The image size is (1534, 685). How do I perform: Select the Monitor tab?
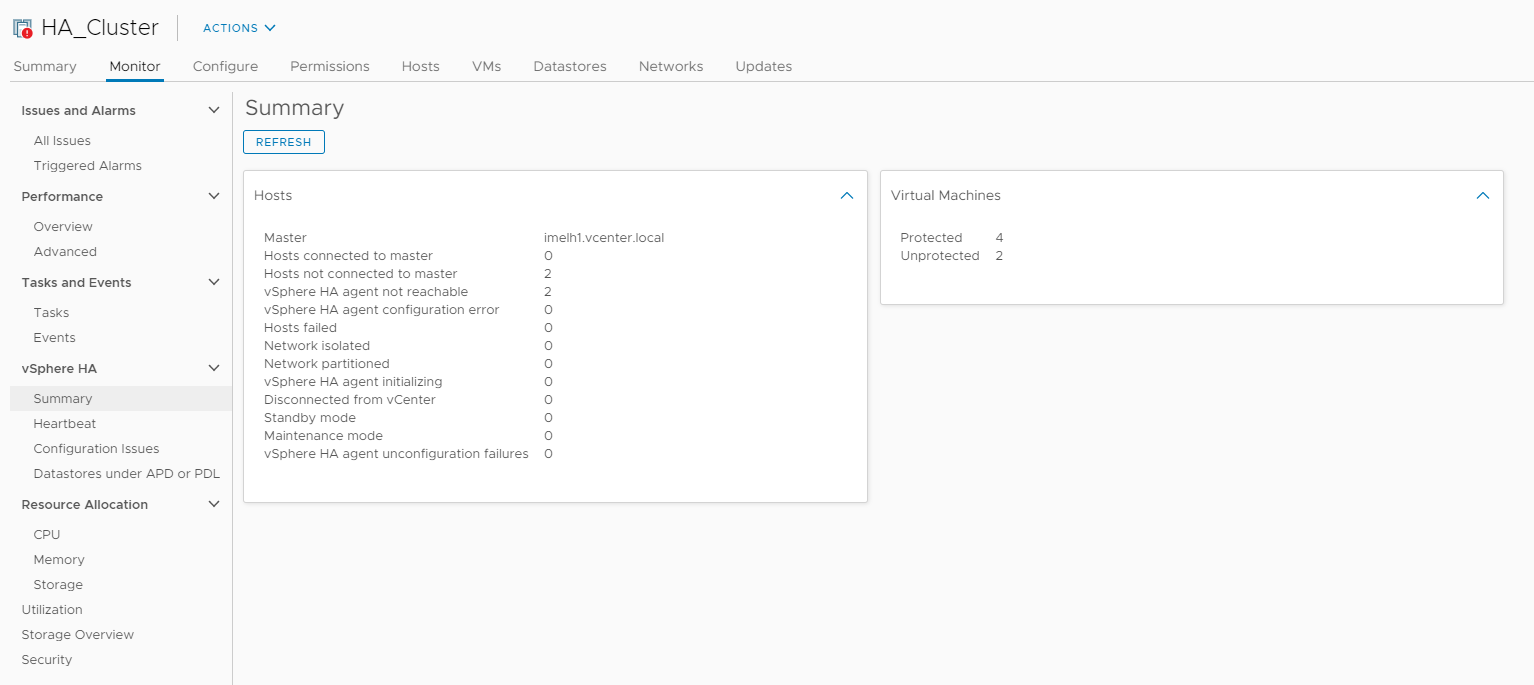point(135,66)
